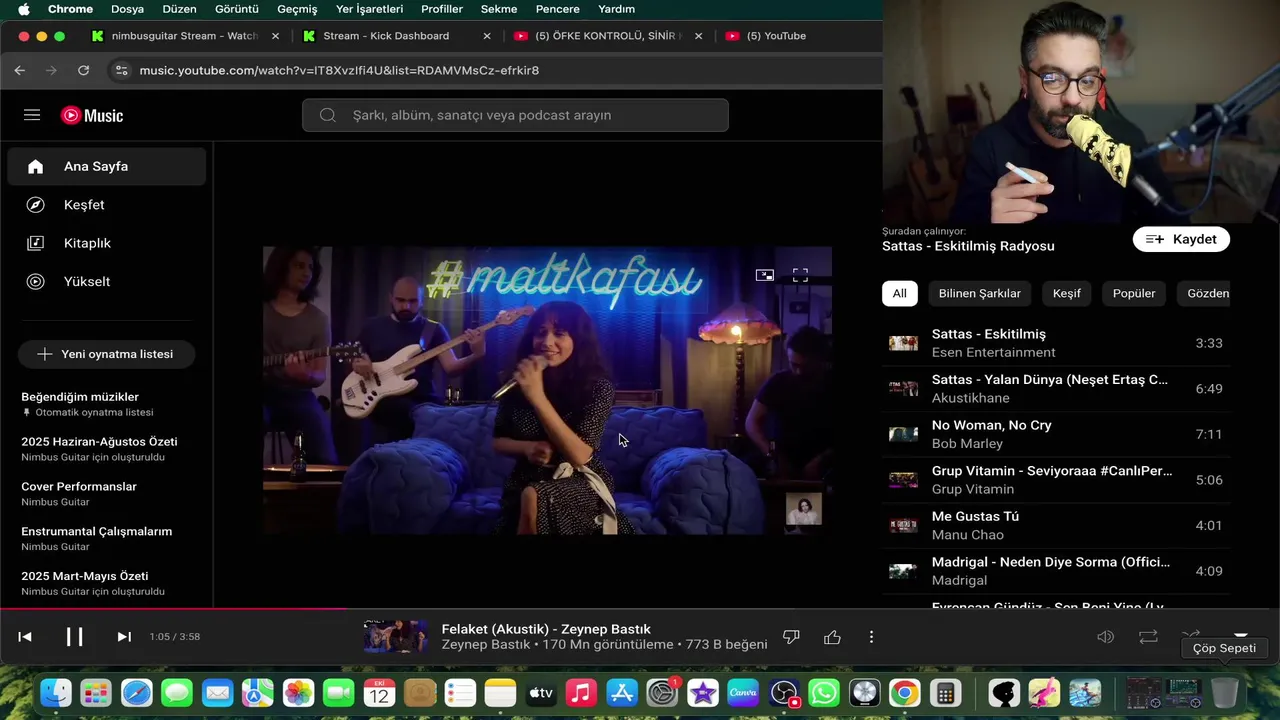Click the Felaket album thumbnail in player bar
The height and width of the screenshot is (720, 1280).
pos(396,637)
